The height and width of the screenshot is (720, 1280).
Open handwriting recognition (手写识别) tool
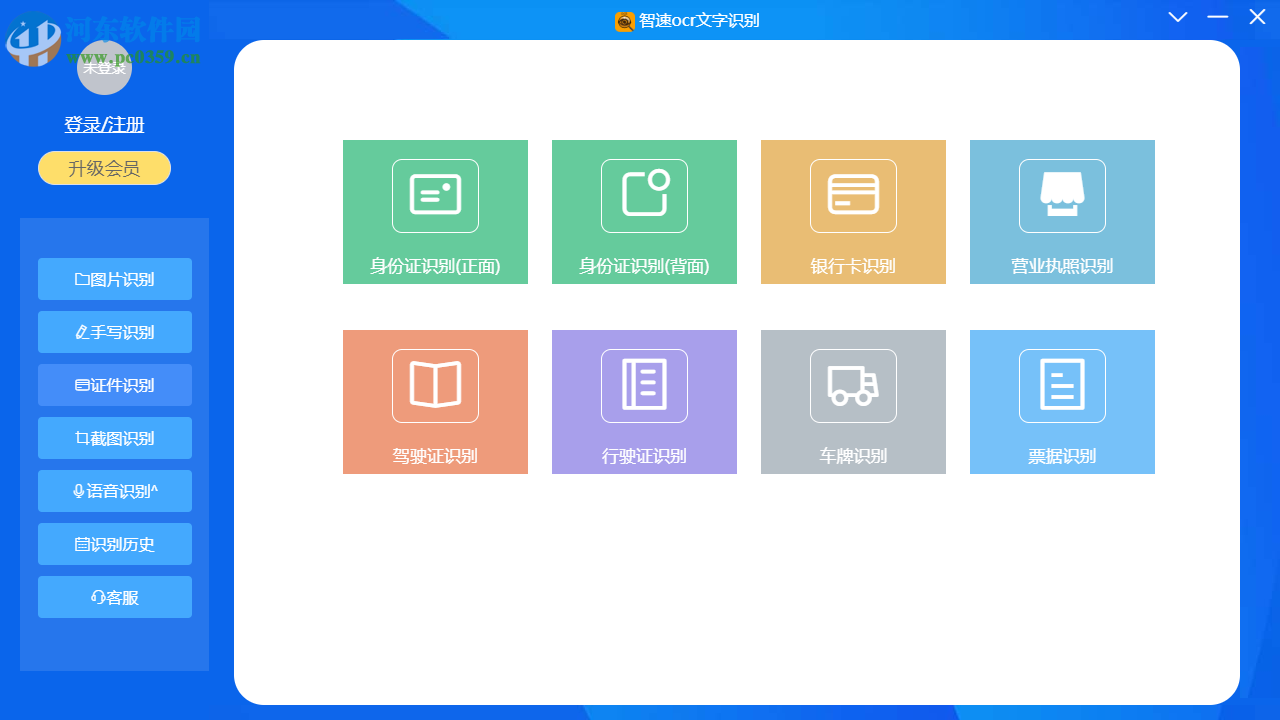pos(114,332)
